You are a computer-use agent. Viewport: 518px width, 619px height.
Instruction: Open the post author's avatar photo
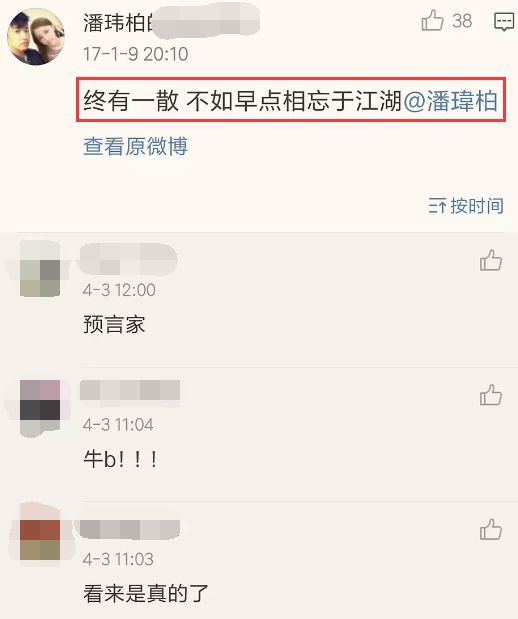[36, 37]
